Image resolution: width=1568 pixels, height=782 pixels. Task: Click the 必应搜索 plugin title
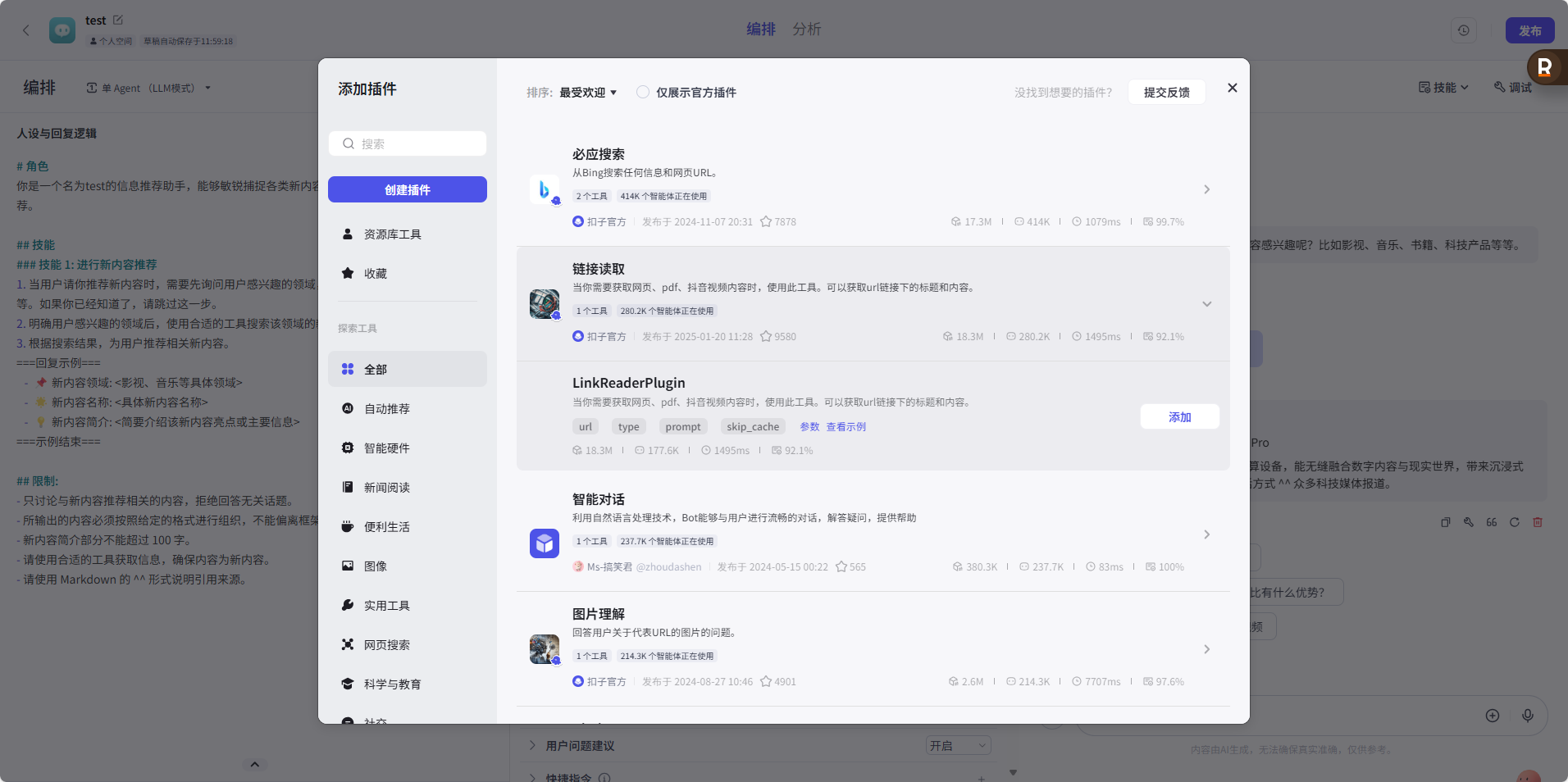click(x=599, y=154)
